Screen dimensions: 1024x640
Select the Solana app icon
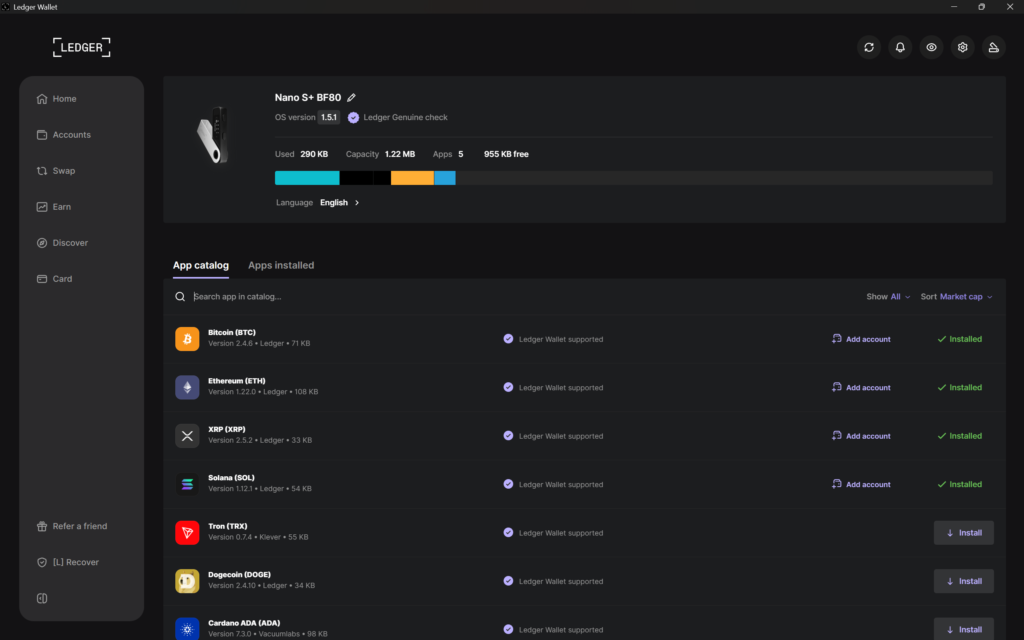[187, 484]
